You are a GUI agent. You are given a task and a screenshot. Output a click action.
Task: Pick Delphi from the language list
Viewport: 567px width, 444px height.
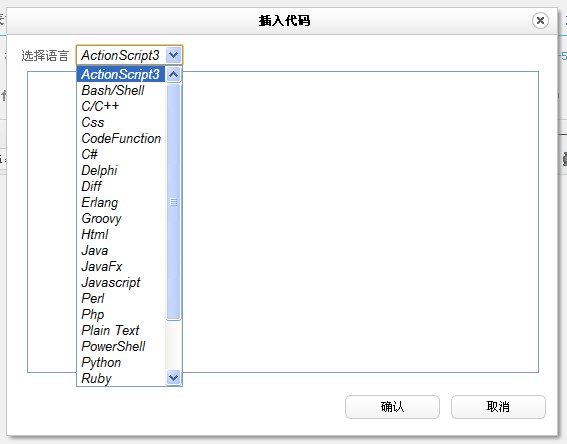coord(121,170)
